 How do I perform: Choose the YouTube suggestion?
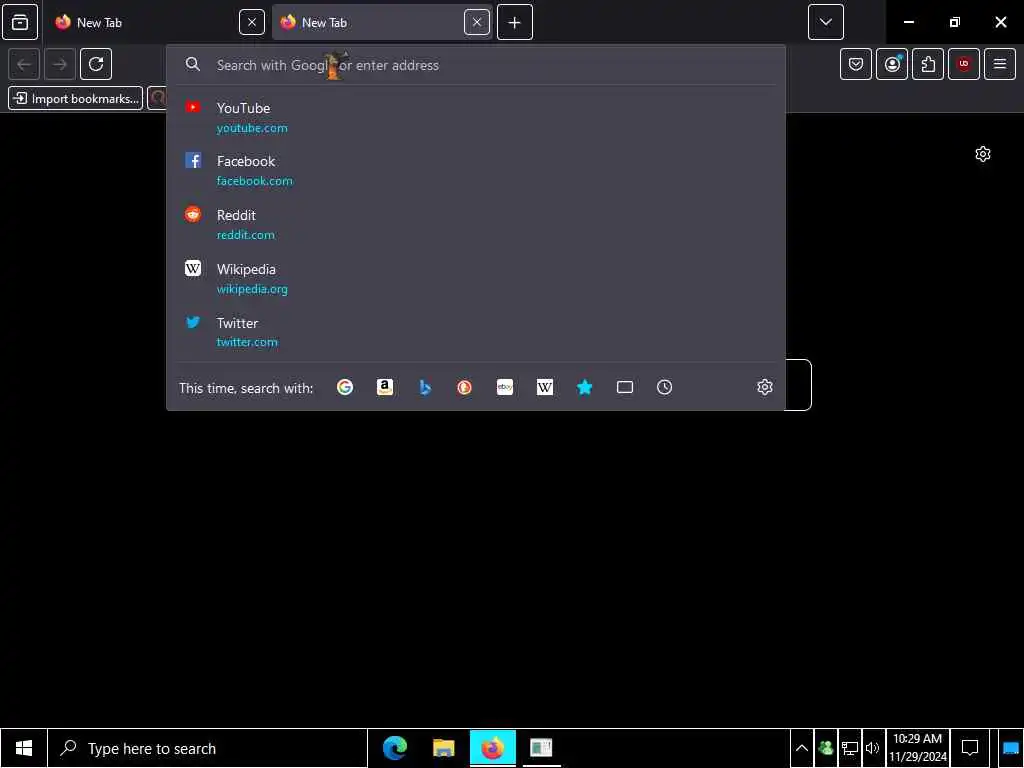pyautogui.click(x=475, y=117)
